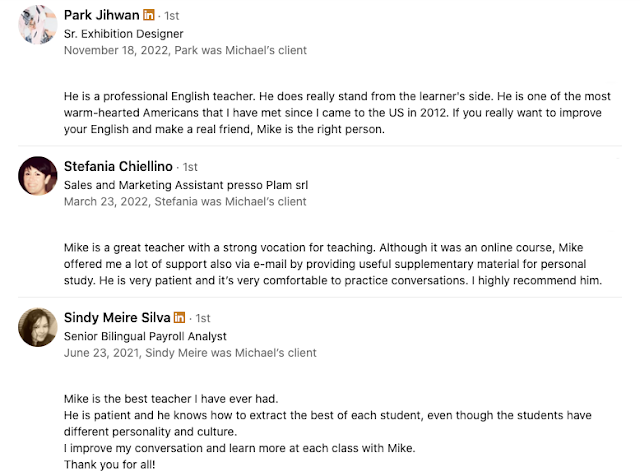The width and height of the screenshot is (640, 476).
Task: Click the name Sindy Meire Silva
Action: click(117, 317)
